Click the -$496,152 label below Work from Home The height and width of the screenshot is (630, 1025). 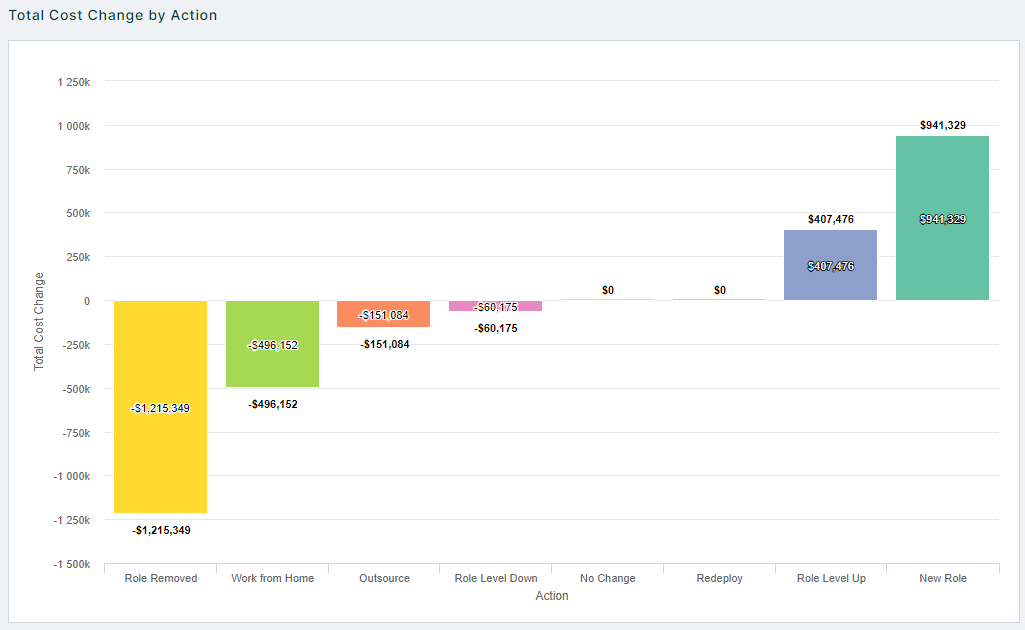[272, 405]
